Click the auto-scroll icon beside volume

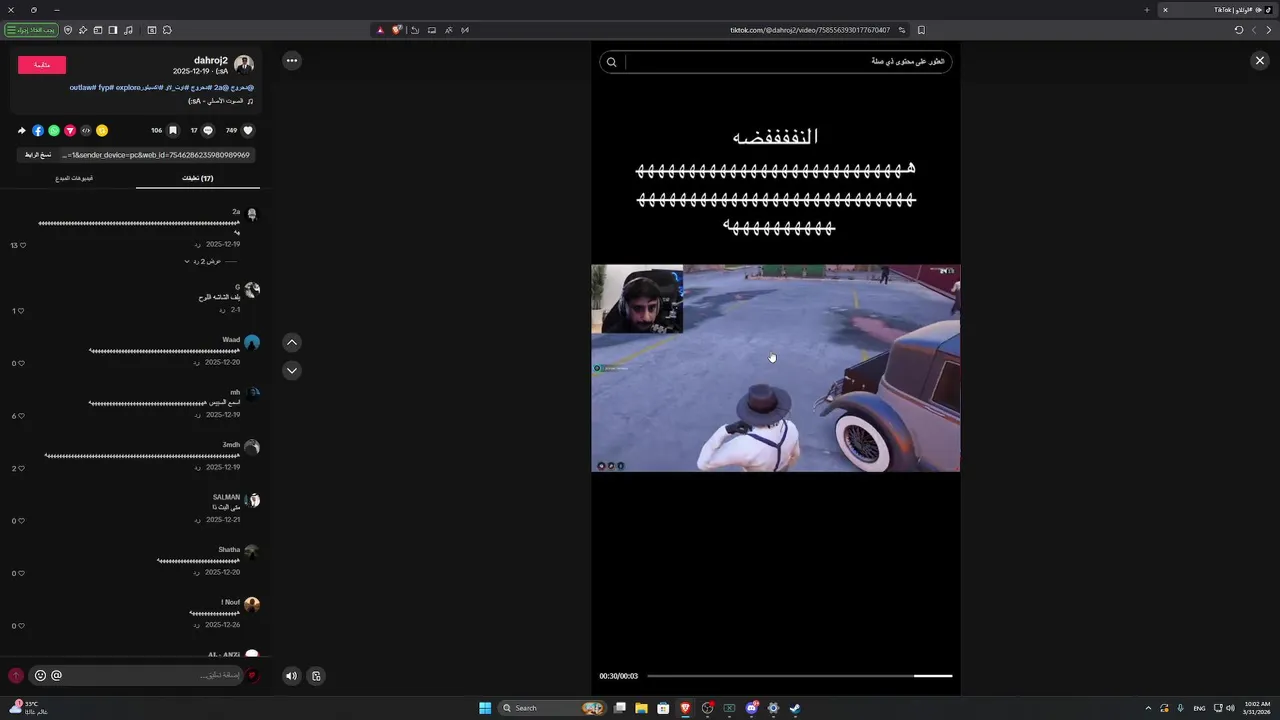pyautogui.click(x=316, y=676)
